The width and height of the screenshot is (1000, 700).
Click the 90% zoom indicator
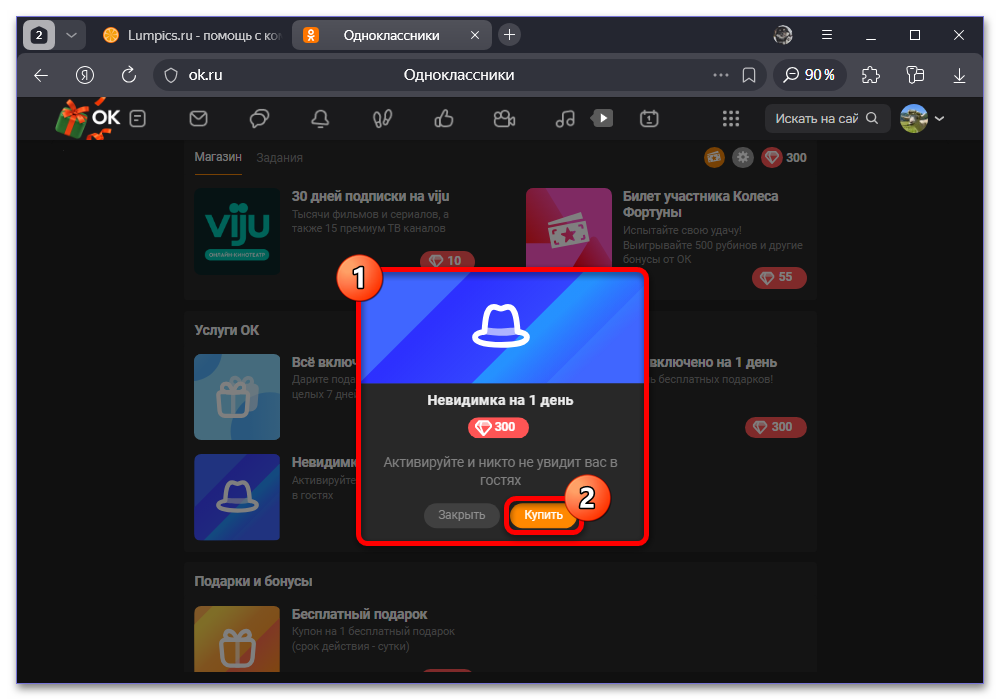(809, 75)
